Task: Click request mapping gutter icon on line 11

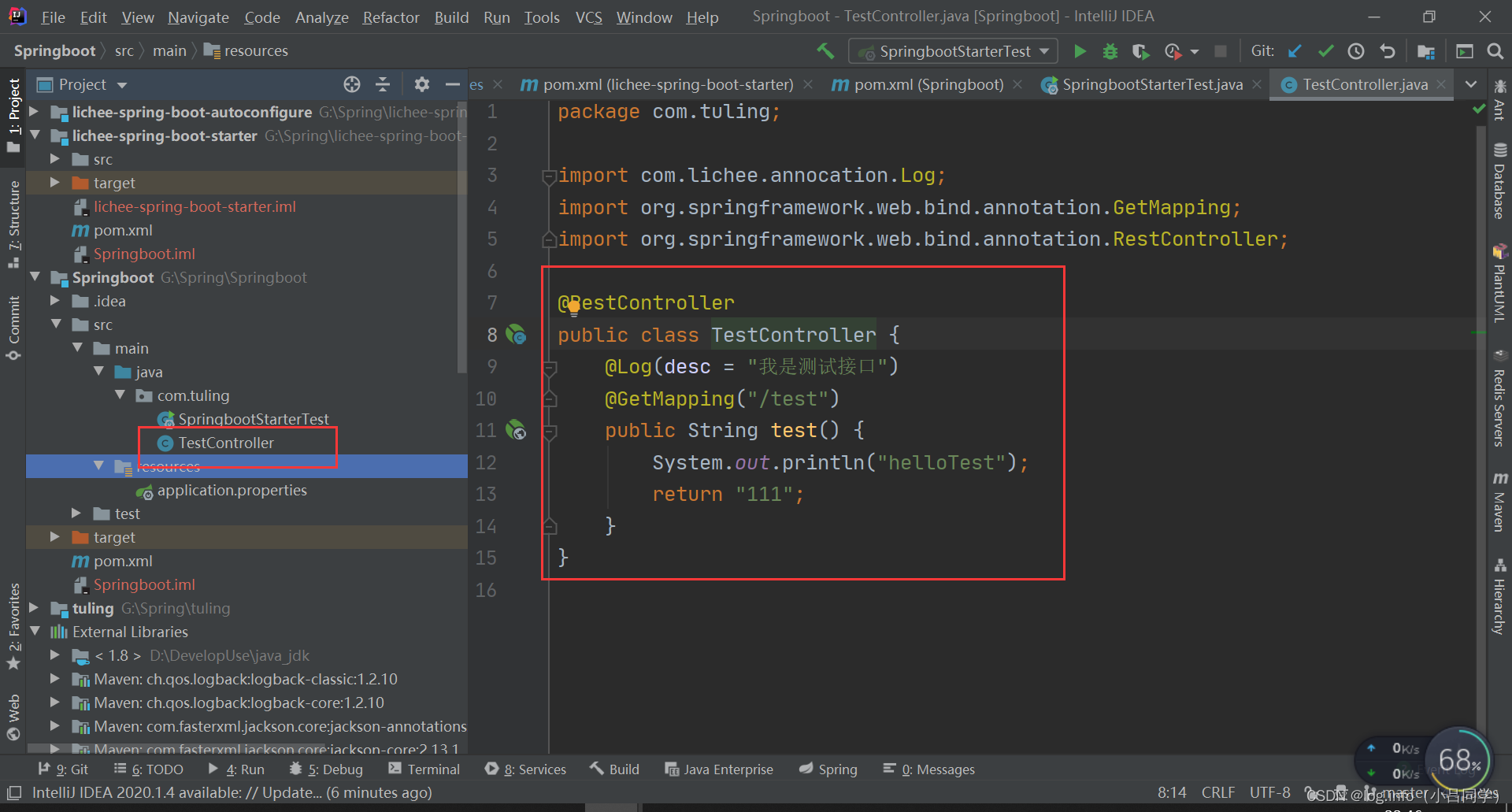Action: pyautogui.click(x=516, y=430)
